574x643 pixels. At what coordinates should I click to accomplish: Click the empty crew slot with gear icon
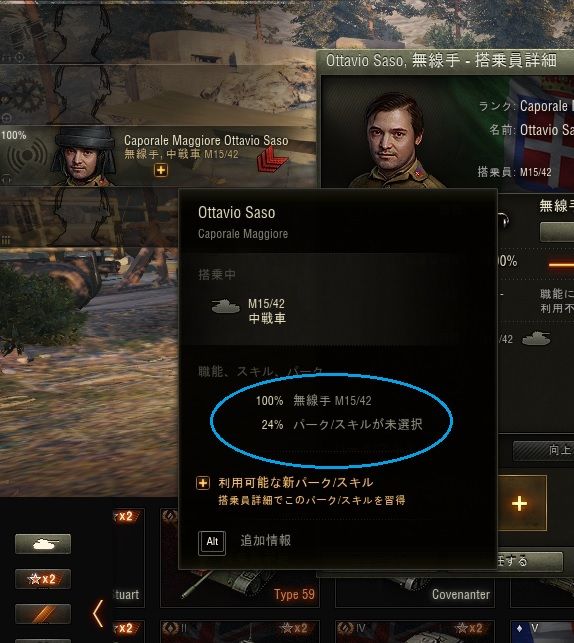pyautogui.click(x=158, y=95)
